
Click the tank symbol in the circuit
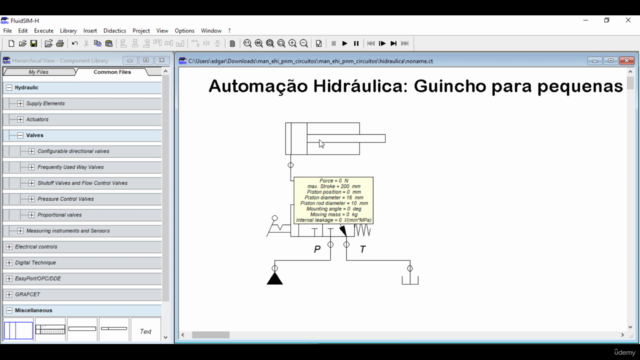[410, 280]
